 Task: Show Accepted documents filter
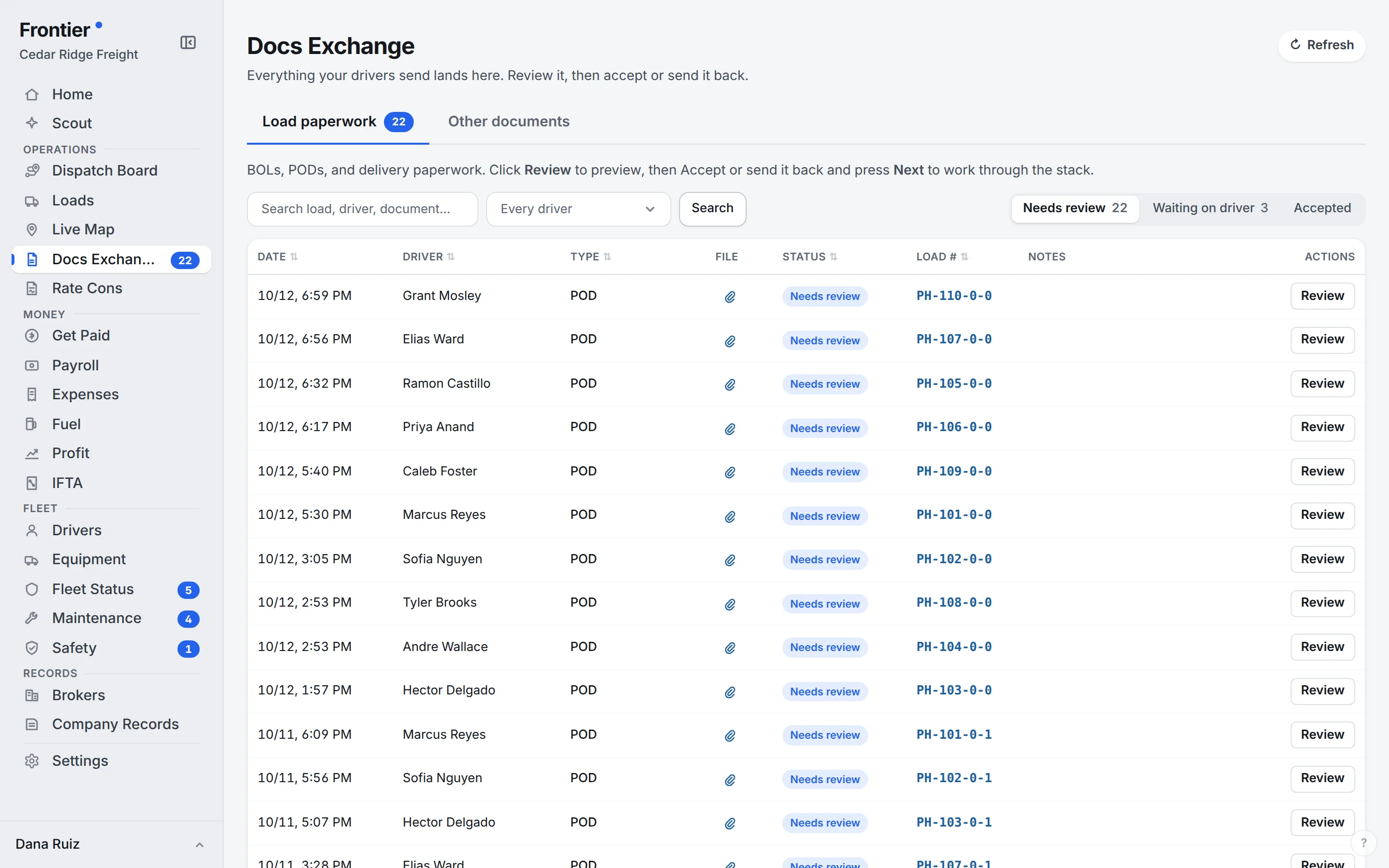click(1322, 208)
